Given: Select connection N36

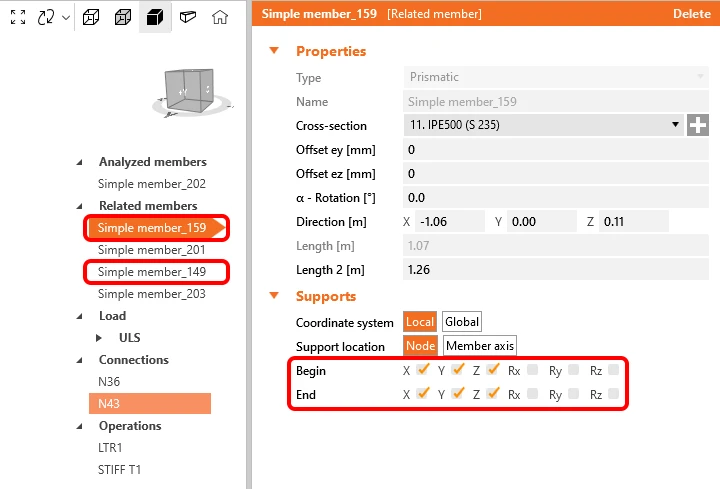Looking at the screenshot, I should point(109,382).
